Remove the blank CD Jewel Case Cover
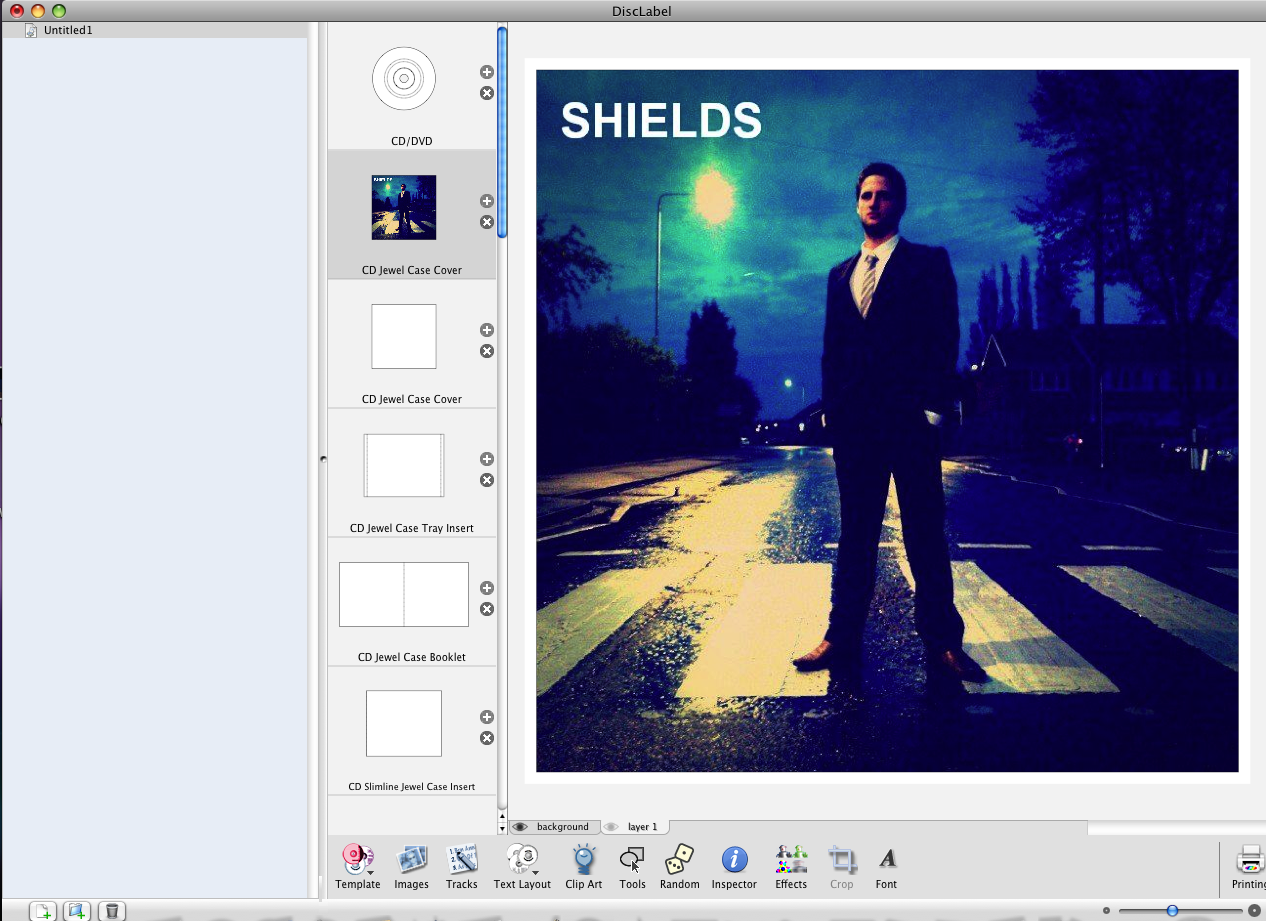Viewport: 1266px width, 921px height. (487, 351)
